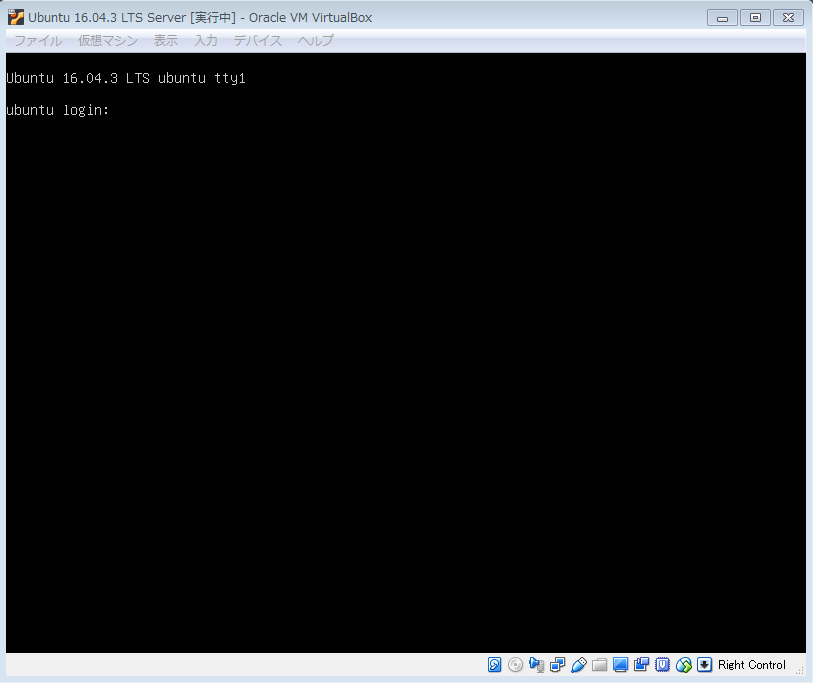Click the keyboard capture arrow indicator
Viewport: 813px width, 683px height.
pos(705,665)
